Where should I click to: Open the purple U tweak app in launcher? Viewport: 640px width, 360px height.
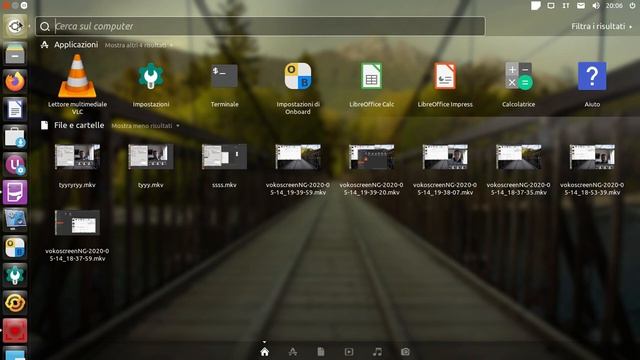click(15, 164)
